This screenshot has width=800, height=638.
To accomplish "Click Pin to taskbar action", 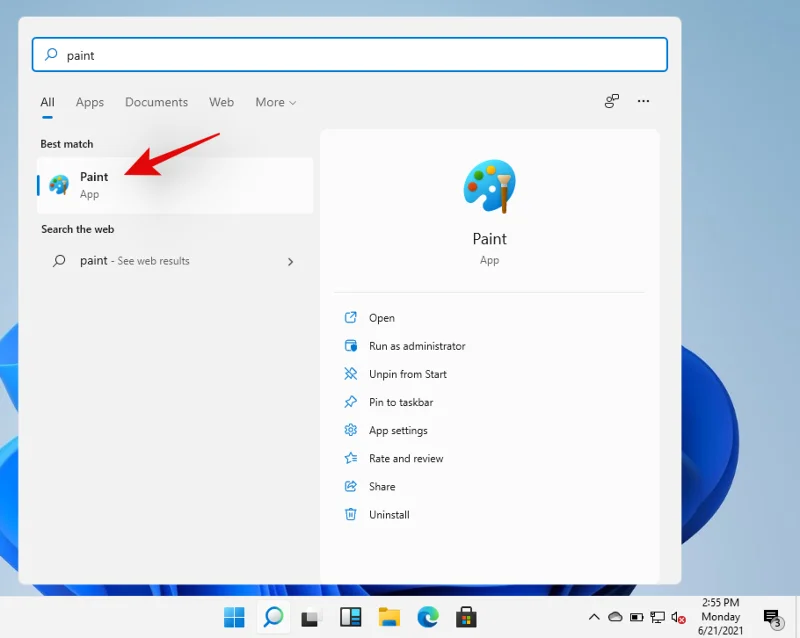I will [401, 402].
